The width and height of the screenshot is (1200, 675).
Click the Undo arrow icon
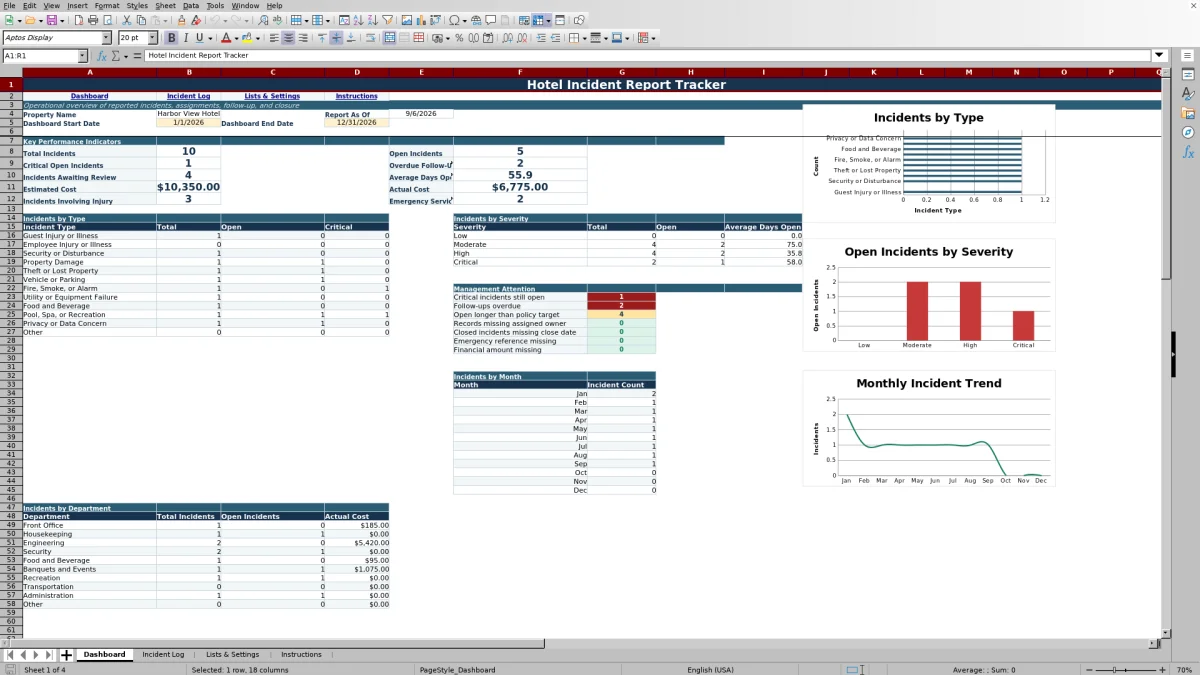214,20
